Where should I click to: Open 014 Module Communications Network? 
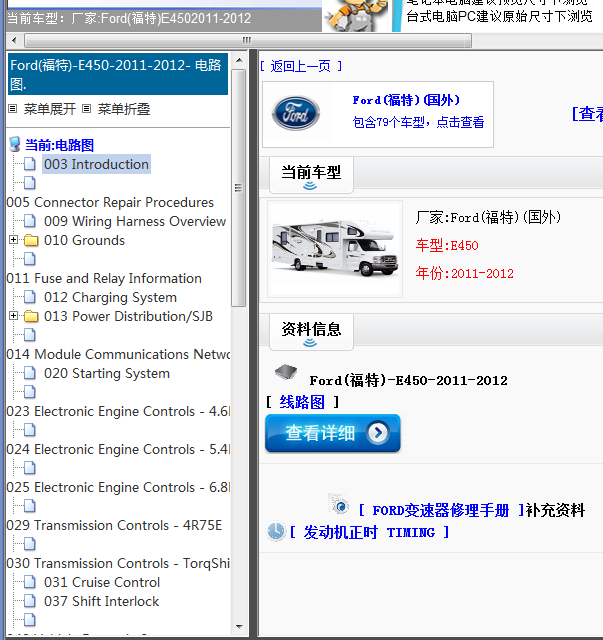tap(118, 354)
